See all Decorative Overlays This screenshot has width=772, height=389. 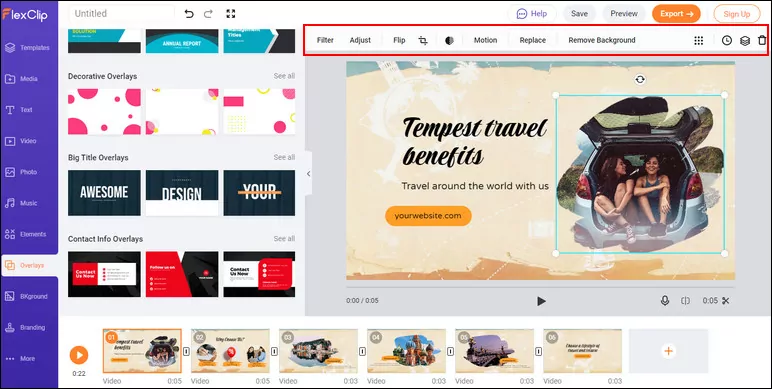tap(284, 76)
